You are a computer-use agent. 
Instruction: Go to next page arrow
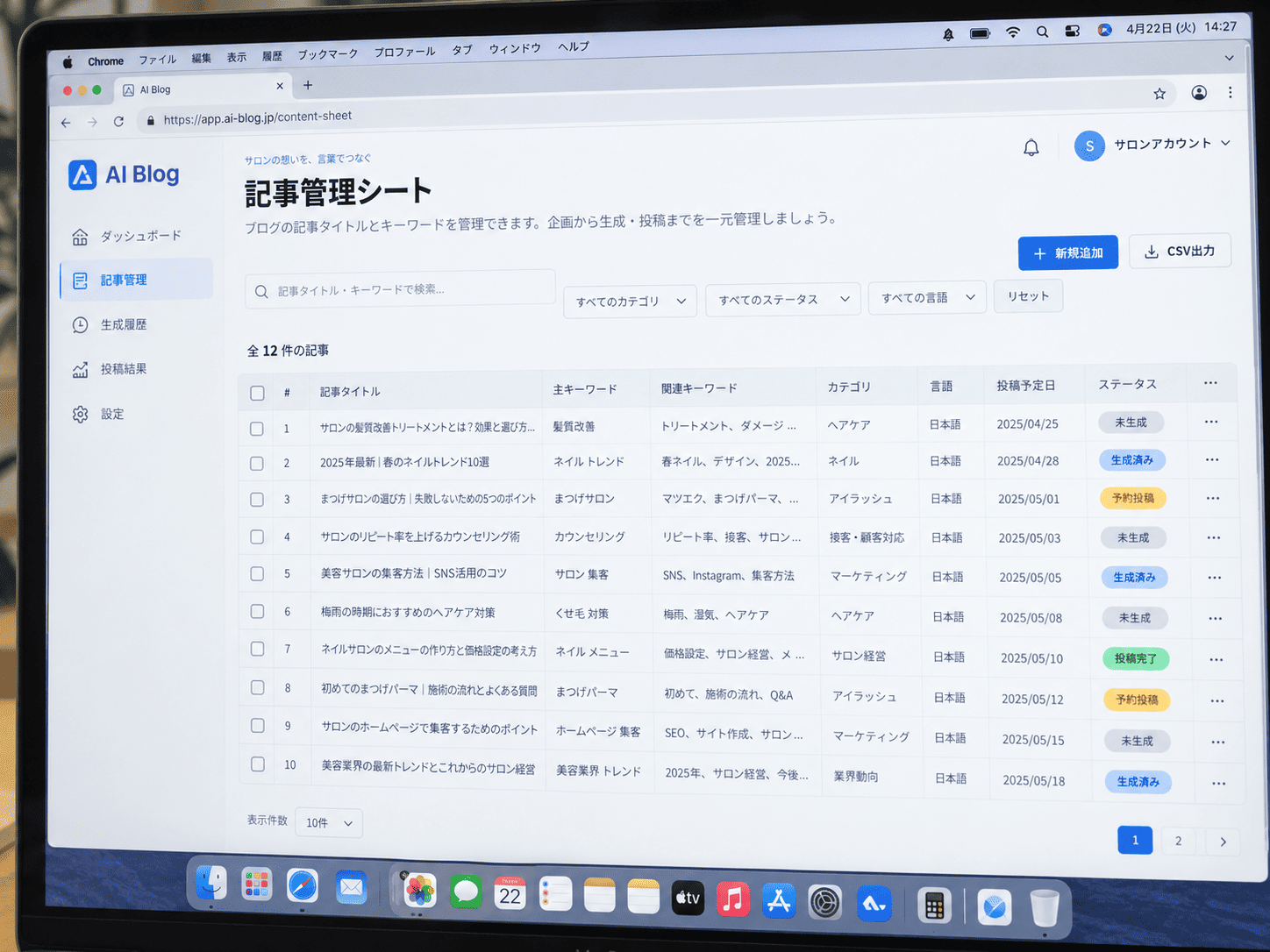point(1223,842)
